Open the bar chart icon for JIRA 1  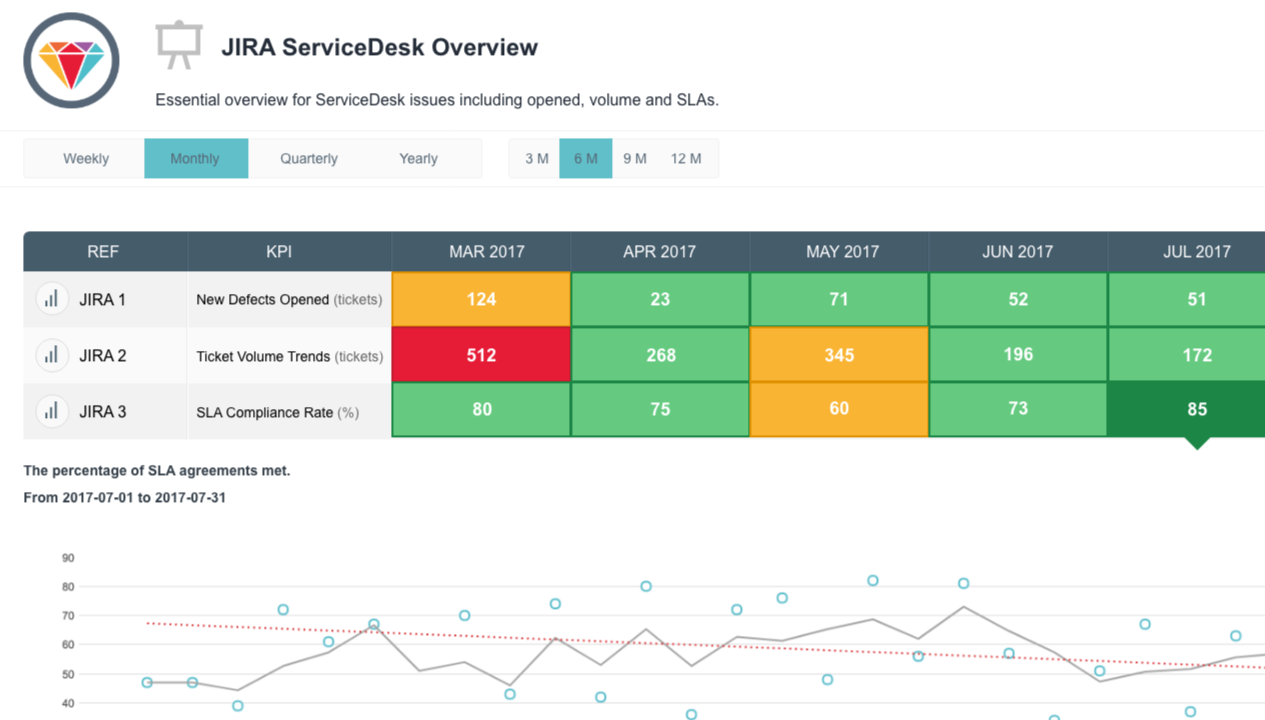tap(51, 298)
